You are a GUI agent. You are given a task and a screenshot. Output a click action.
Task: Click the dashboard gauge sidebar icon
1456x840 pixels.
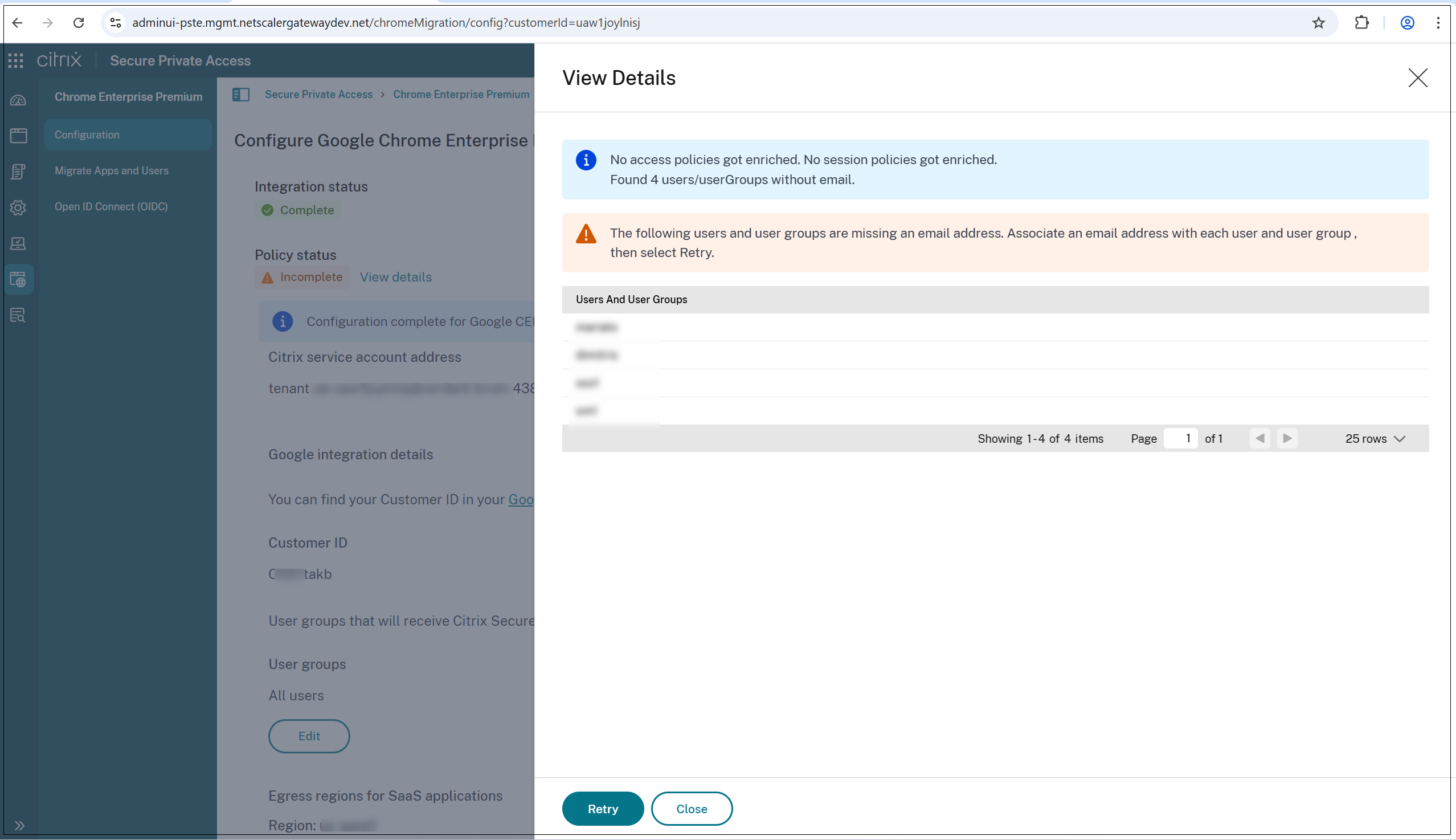[18, 100]
